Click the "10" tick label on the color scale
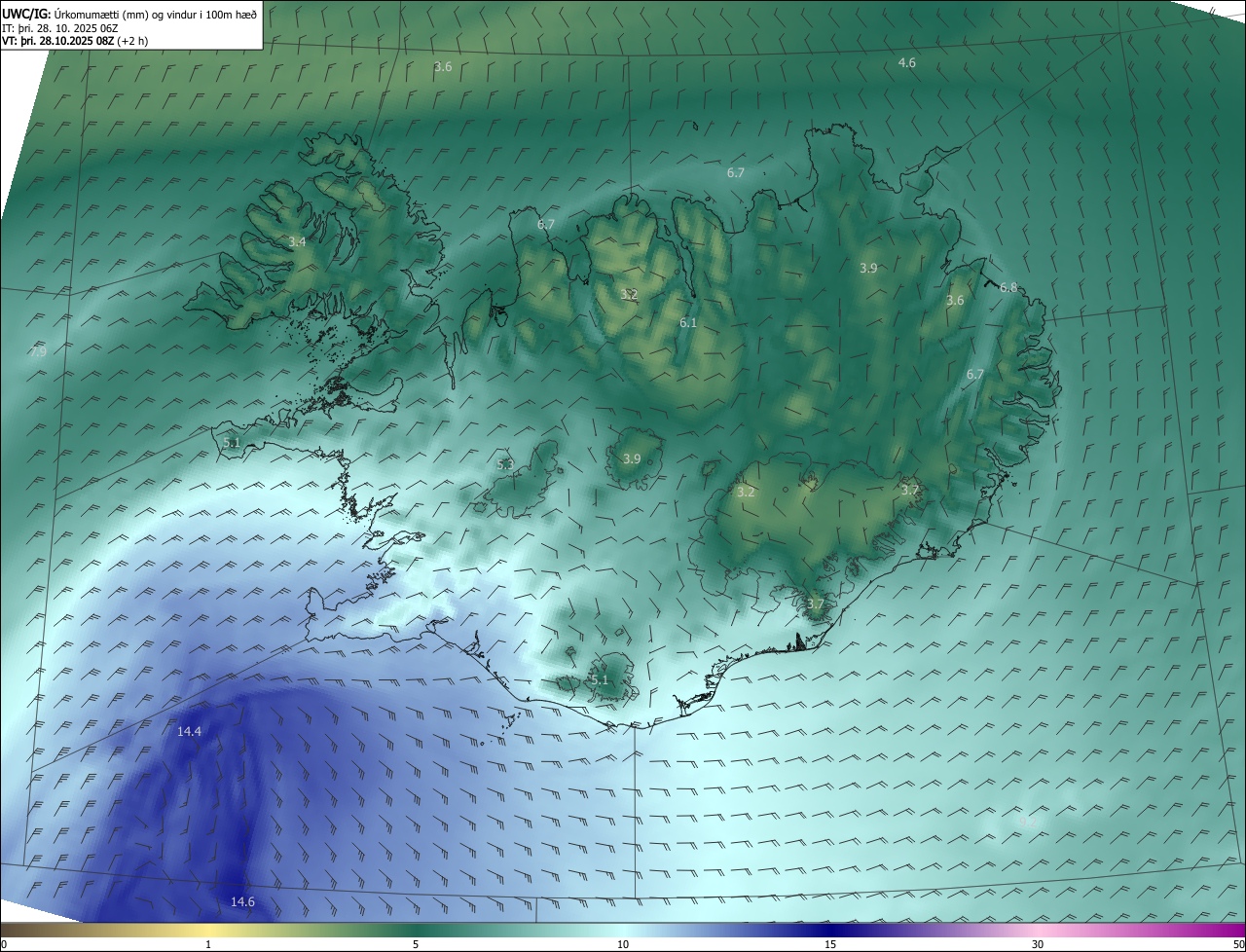The height and width of the screenshot is (952, 1246). 623,944
